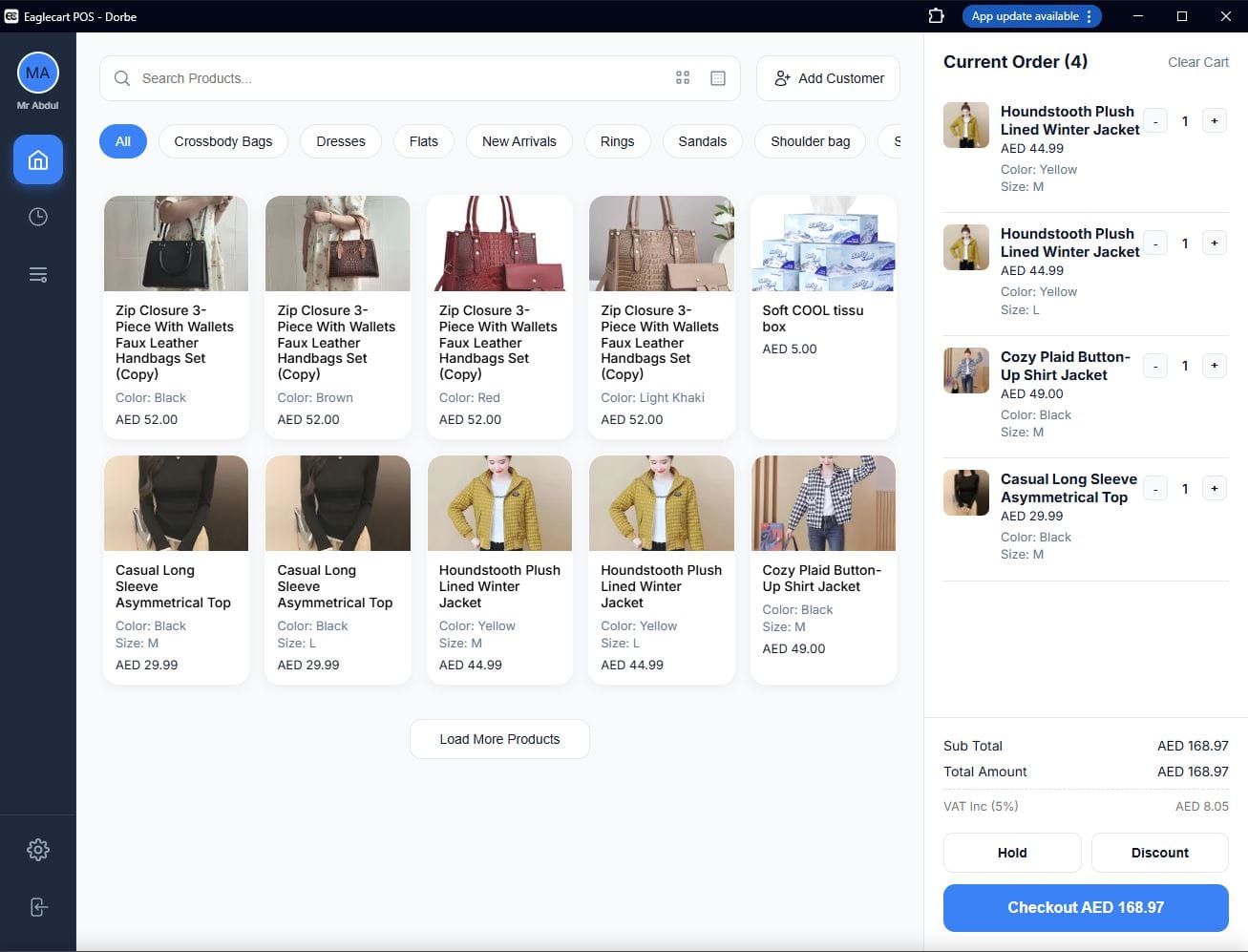The width and height of the screenshot is (1248, 952).
Task: Select the Rings category
Action: [618, 141]
